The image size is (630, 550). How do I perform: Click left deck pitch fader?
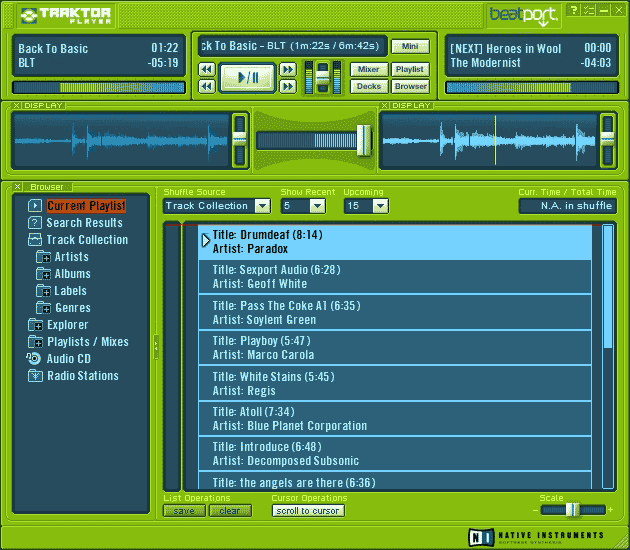239,140
